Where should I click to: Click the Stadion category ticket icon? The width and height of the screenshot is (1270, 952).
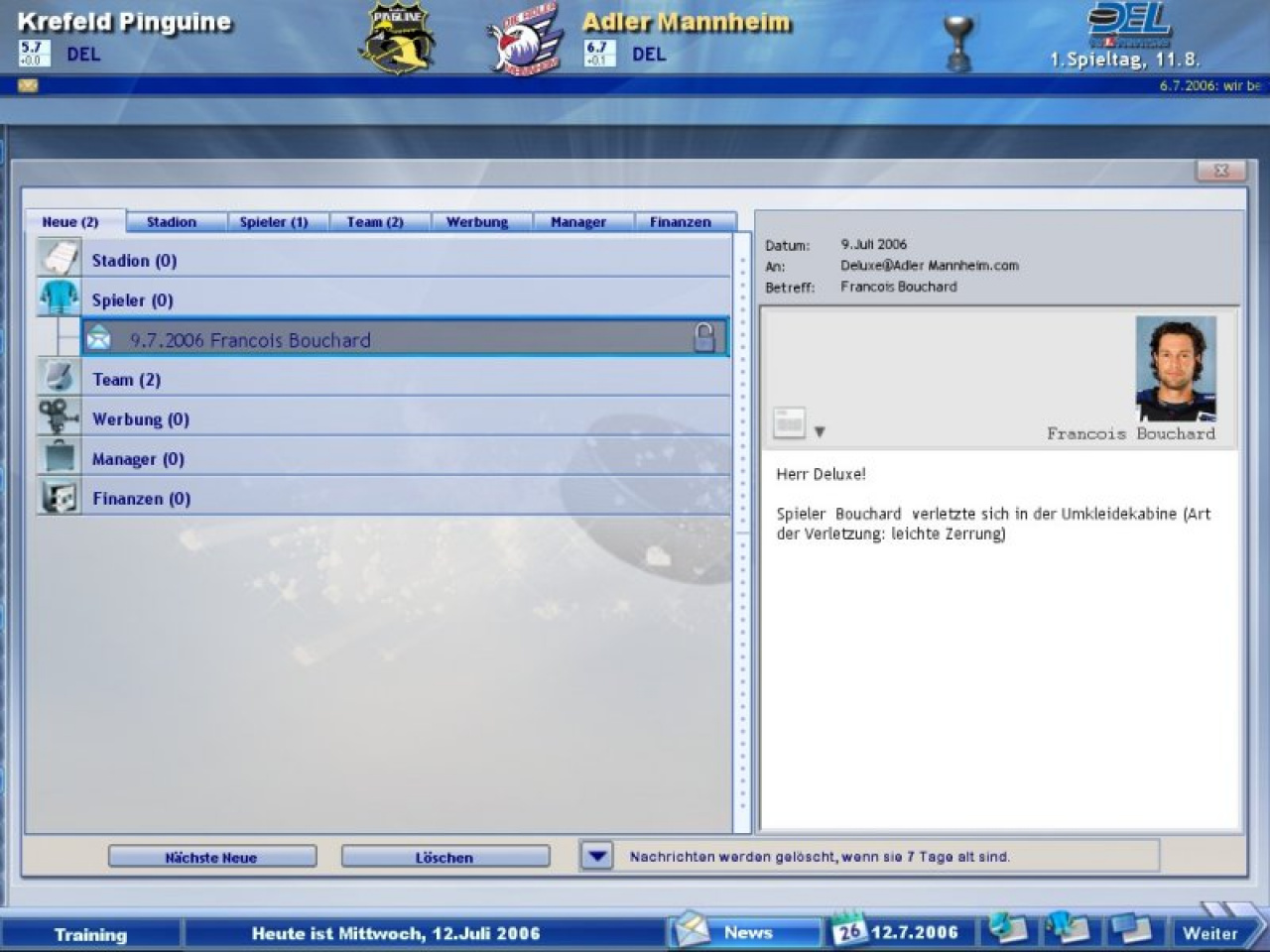[59, 258]
